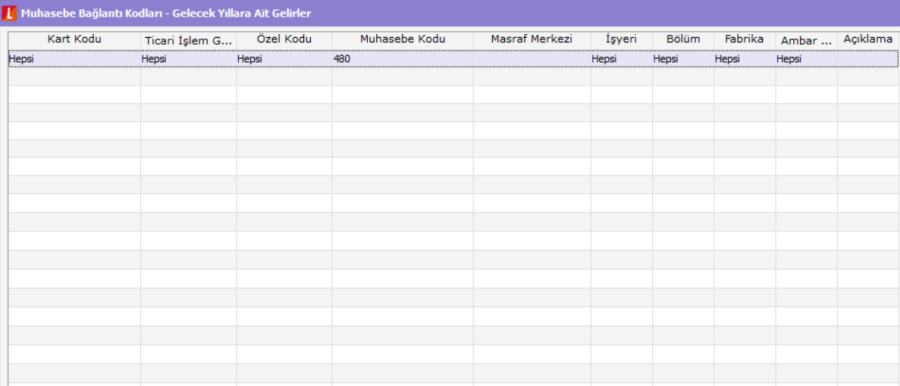Select the Hepsi cell under İşyeri
Viewport: 900px width, 386px height.
tap(622, 59)
